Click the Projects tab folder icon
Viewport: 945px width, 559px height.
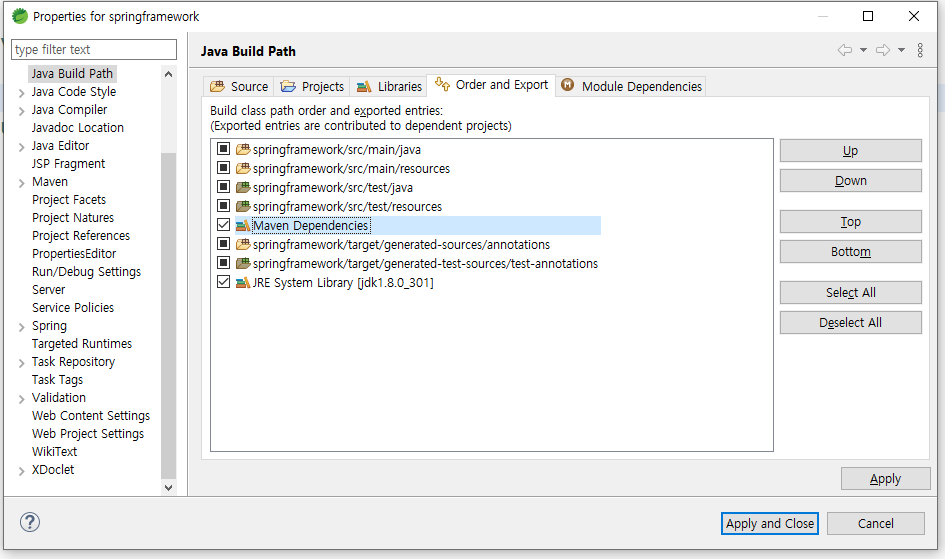tap(288, 86)
